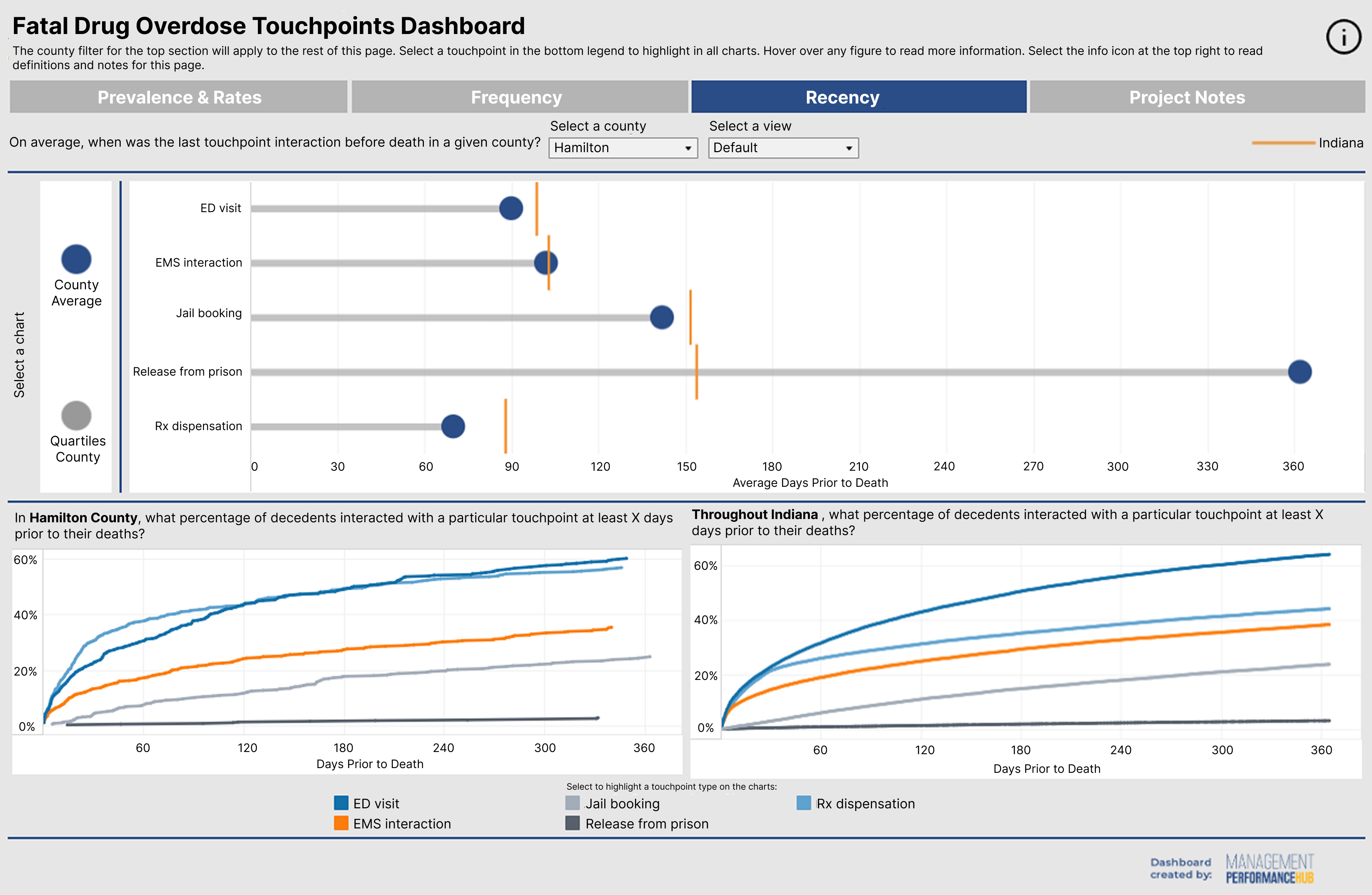
Task: Switch to Prevalence & Rates tab
Action: (179, 97)
